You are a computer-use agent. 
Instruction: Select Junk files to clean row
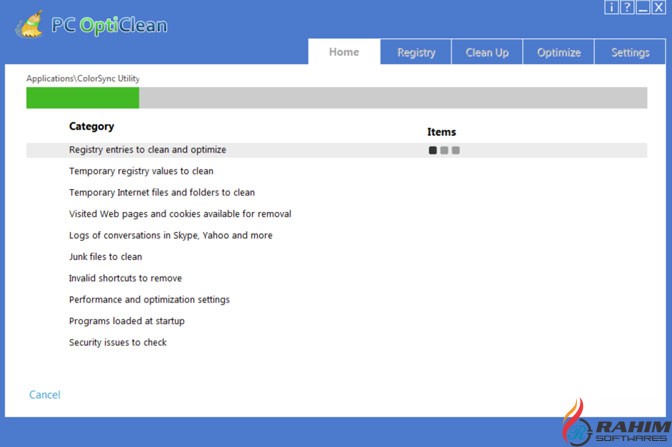click(x=105, y=257)
